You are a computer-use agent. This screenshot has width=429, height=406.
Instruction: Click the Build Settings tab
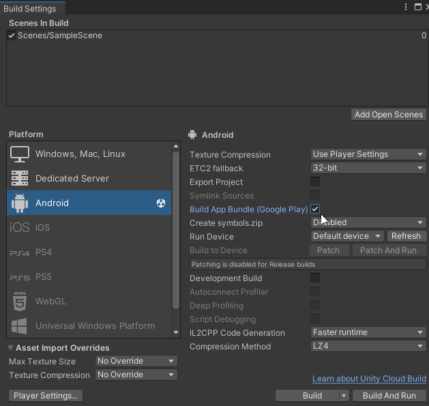pyautogui.click(x=30, y=9)
